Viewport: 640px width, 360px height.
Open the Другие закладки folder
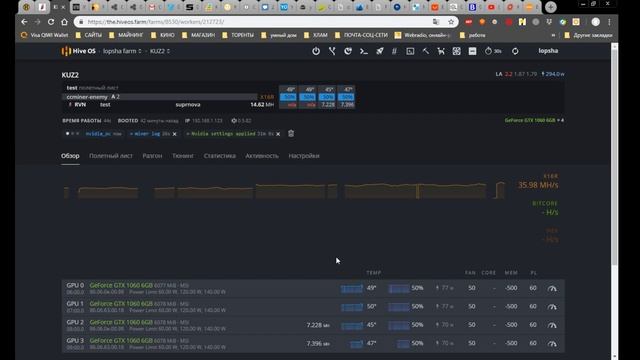pyautogui.click(x=588, y=35)
